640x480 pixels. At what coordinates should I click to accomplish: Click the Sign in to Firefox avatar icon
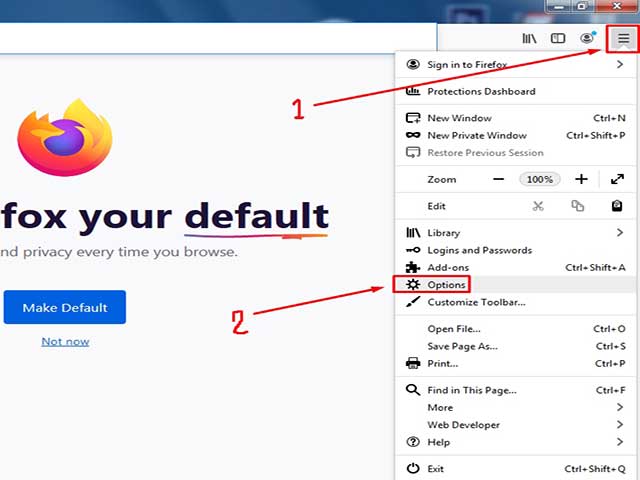(413, 64)
